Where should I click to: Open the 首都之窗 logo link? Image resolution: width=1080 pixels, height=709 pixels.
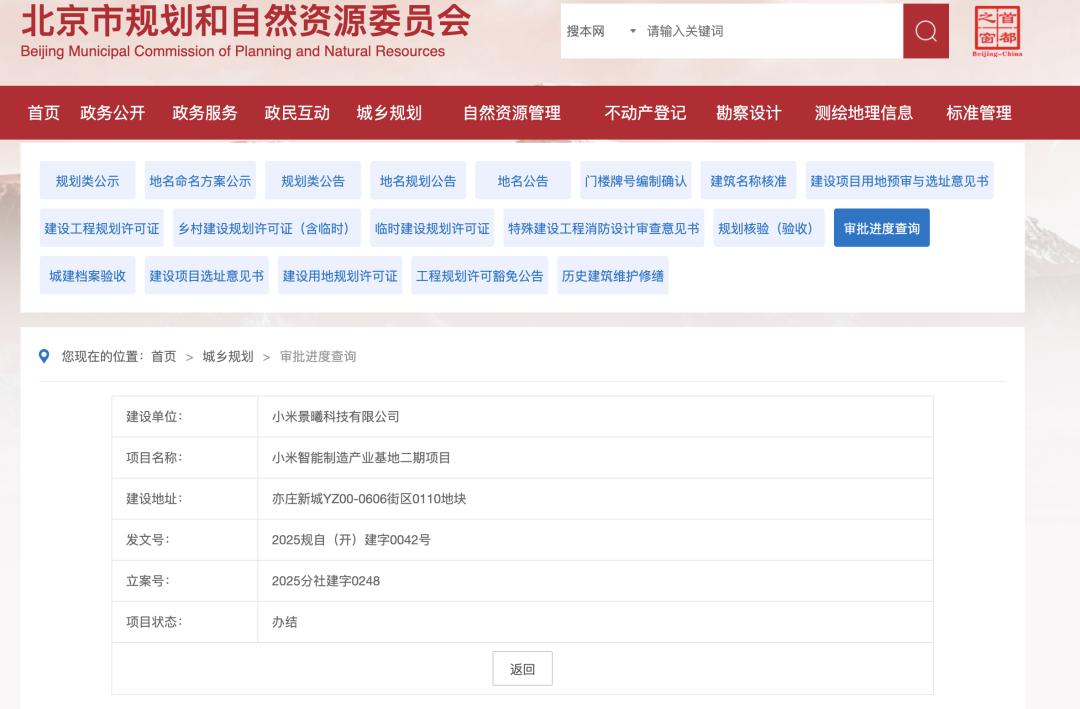pos(996,31)
